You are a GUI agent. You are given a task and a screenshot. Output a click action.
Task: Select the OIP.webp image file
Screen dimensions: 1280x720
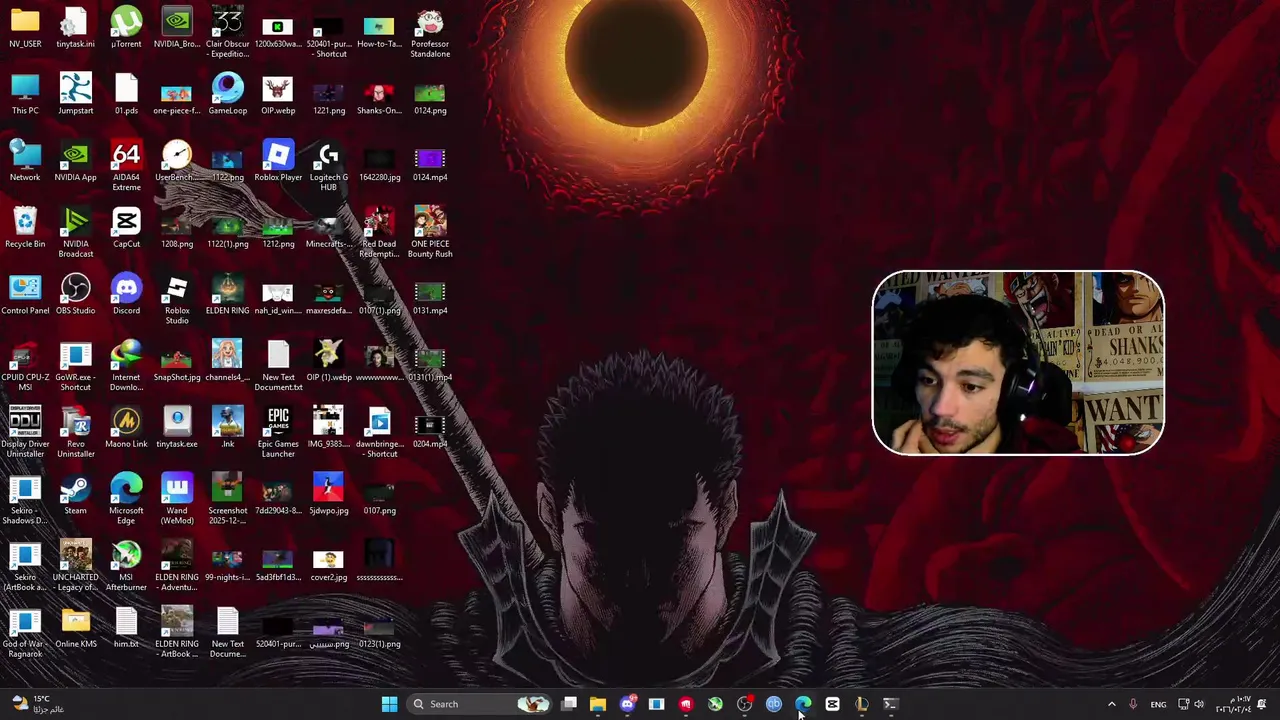278,94
